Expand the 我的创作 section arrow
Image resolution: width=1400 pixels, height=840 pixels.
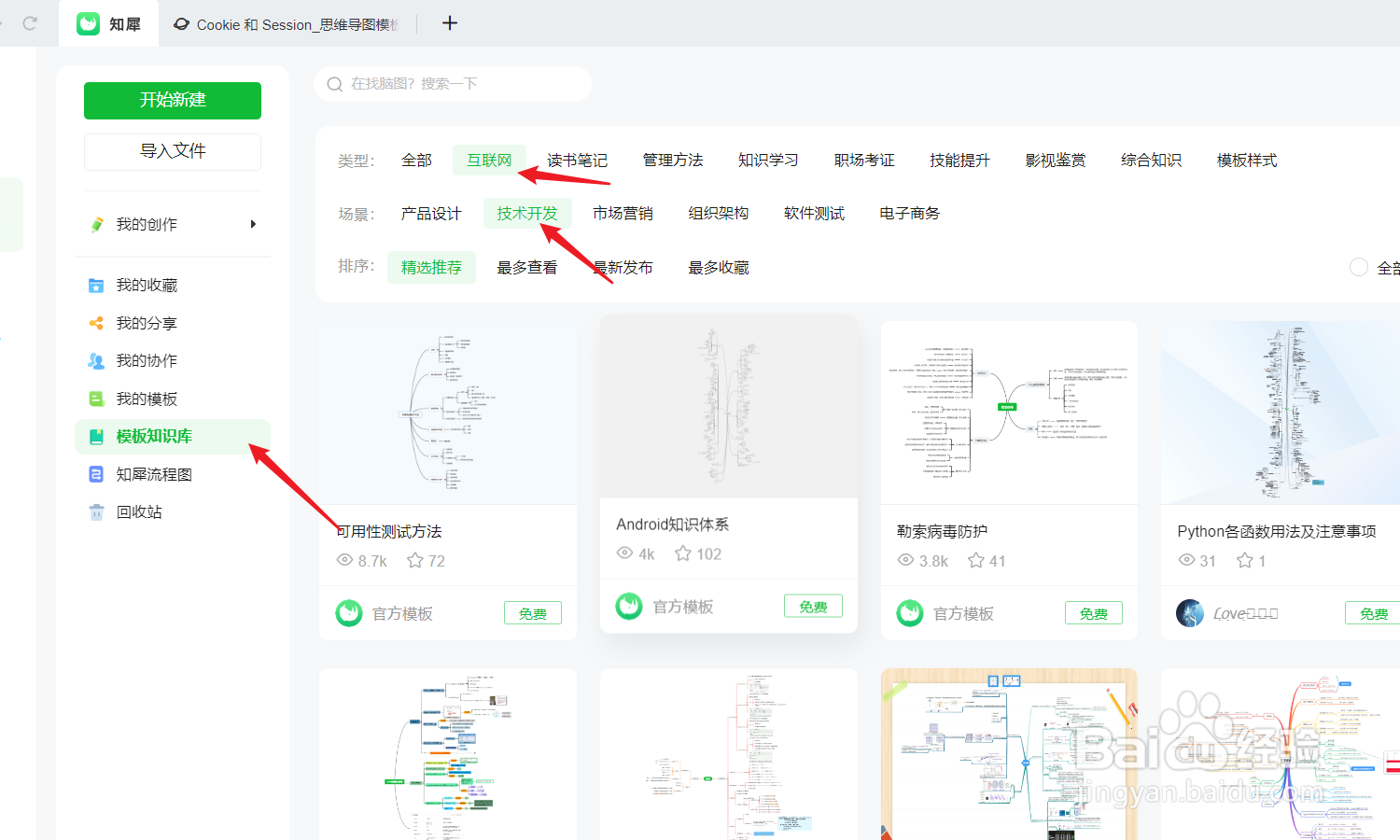252,224
